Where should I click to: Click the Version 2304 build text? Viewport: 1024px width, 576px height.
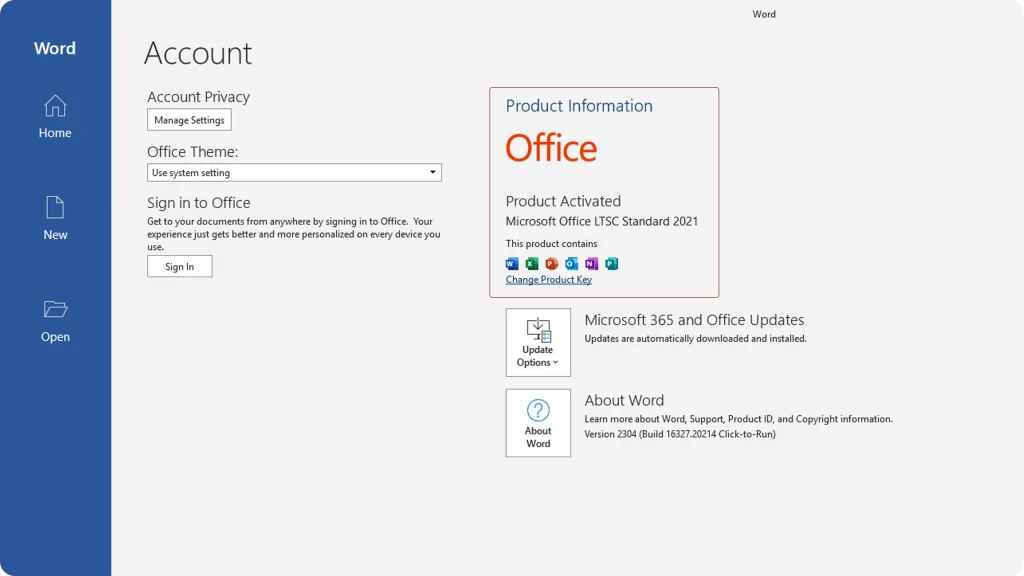click(680, 434)
